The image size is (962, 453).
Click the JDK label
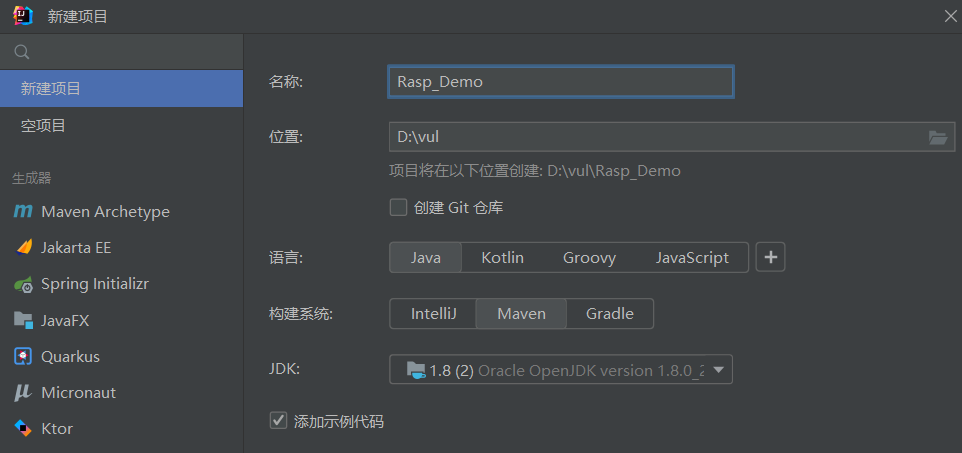284,370
